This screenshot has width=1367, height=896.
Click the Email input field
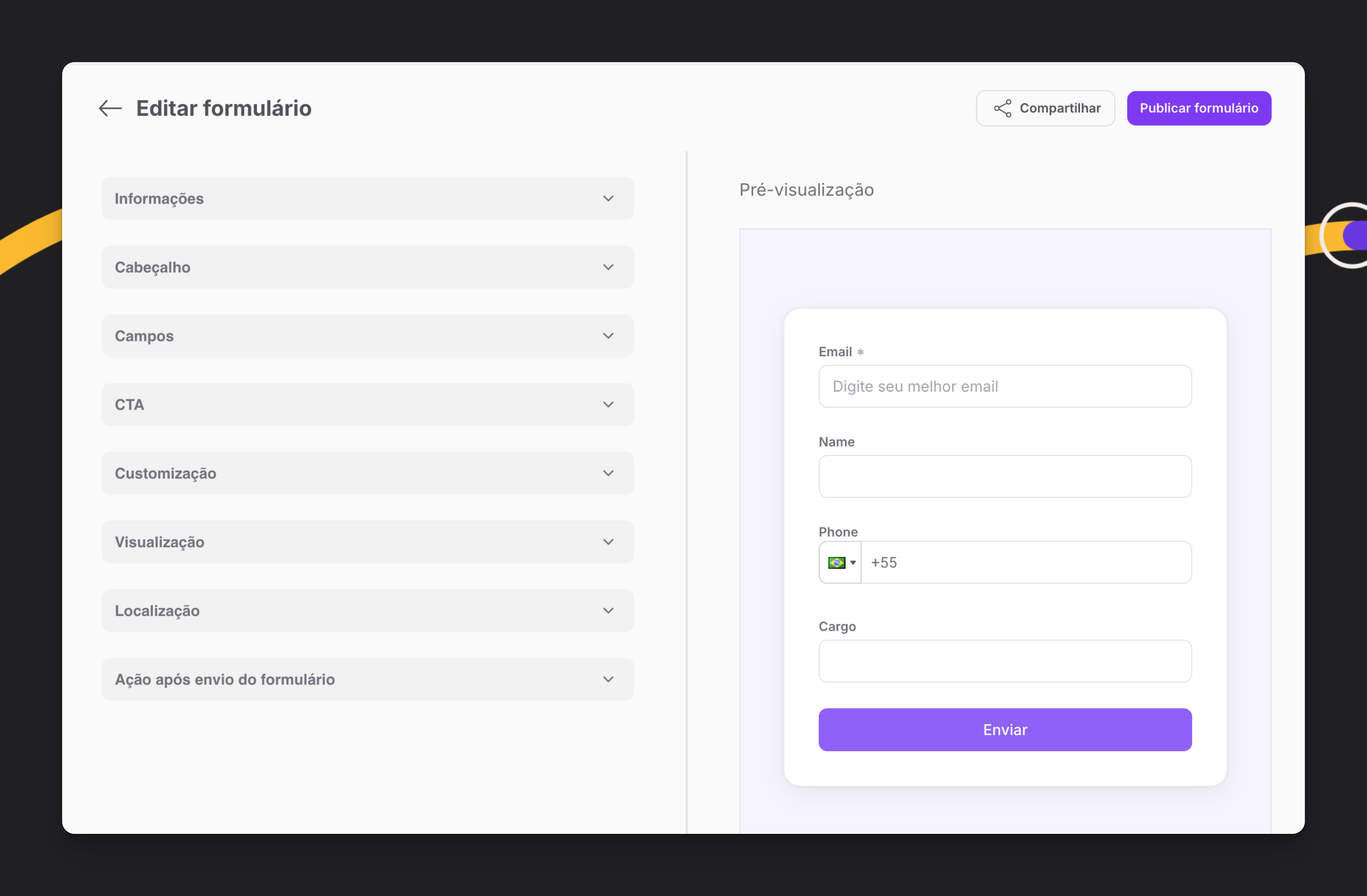pos(1004,386)
